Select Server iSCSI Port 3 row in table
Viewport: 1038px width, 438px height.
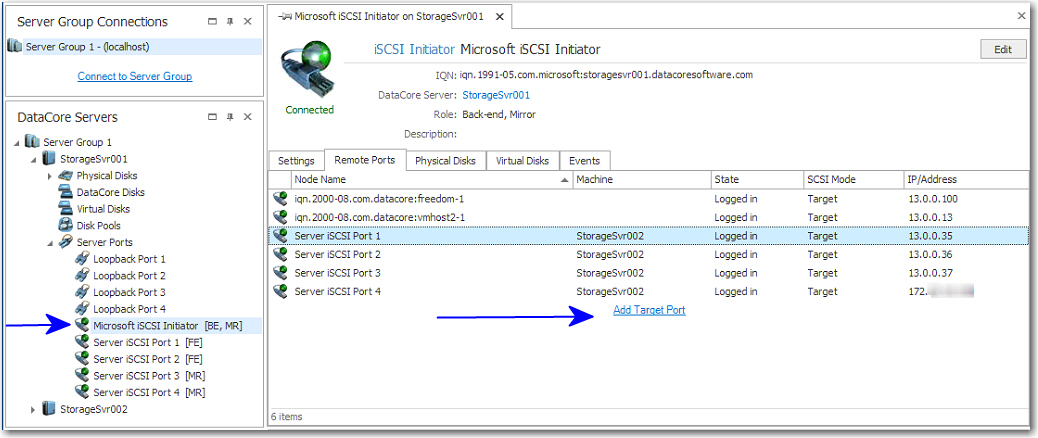pyautogui.click(x=649, y=273)
